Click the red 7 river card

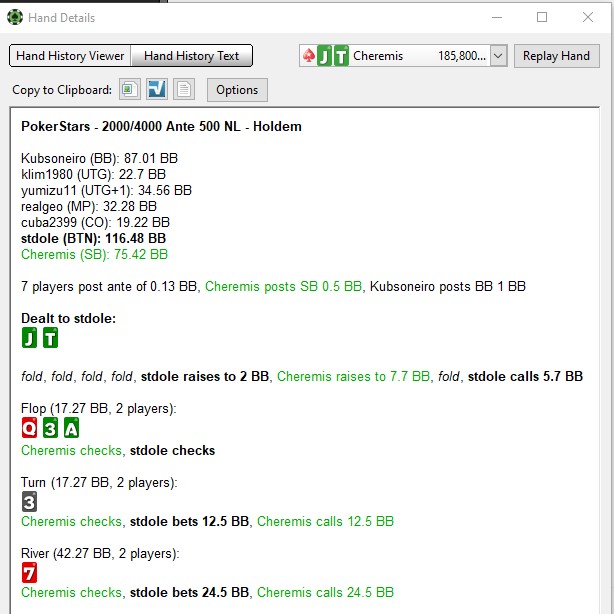(x=29, y=572)
